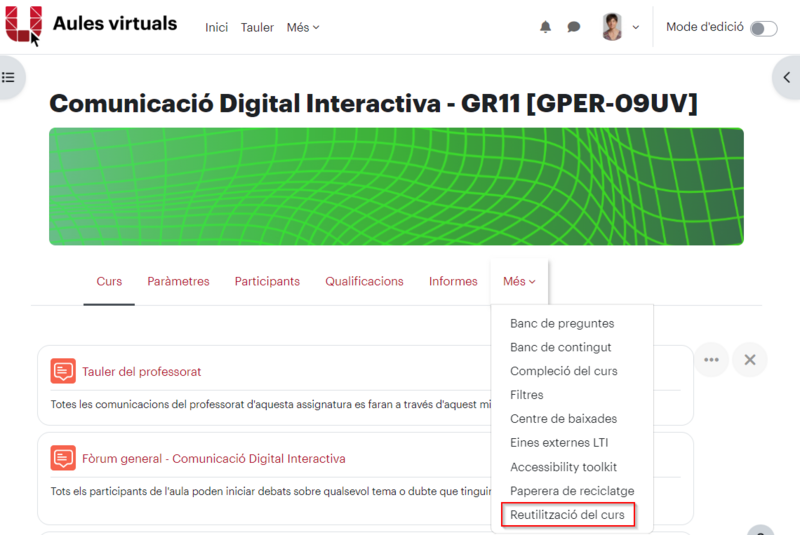Click the Tauler del professorat forum icon
This screenshot has height=535, width=800.
coord(63,371)
